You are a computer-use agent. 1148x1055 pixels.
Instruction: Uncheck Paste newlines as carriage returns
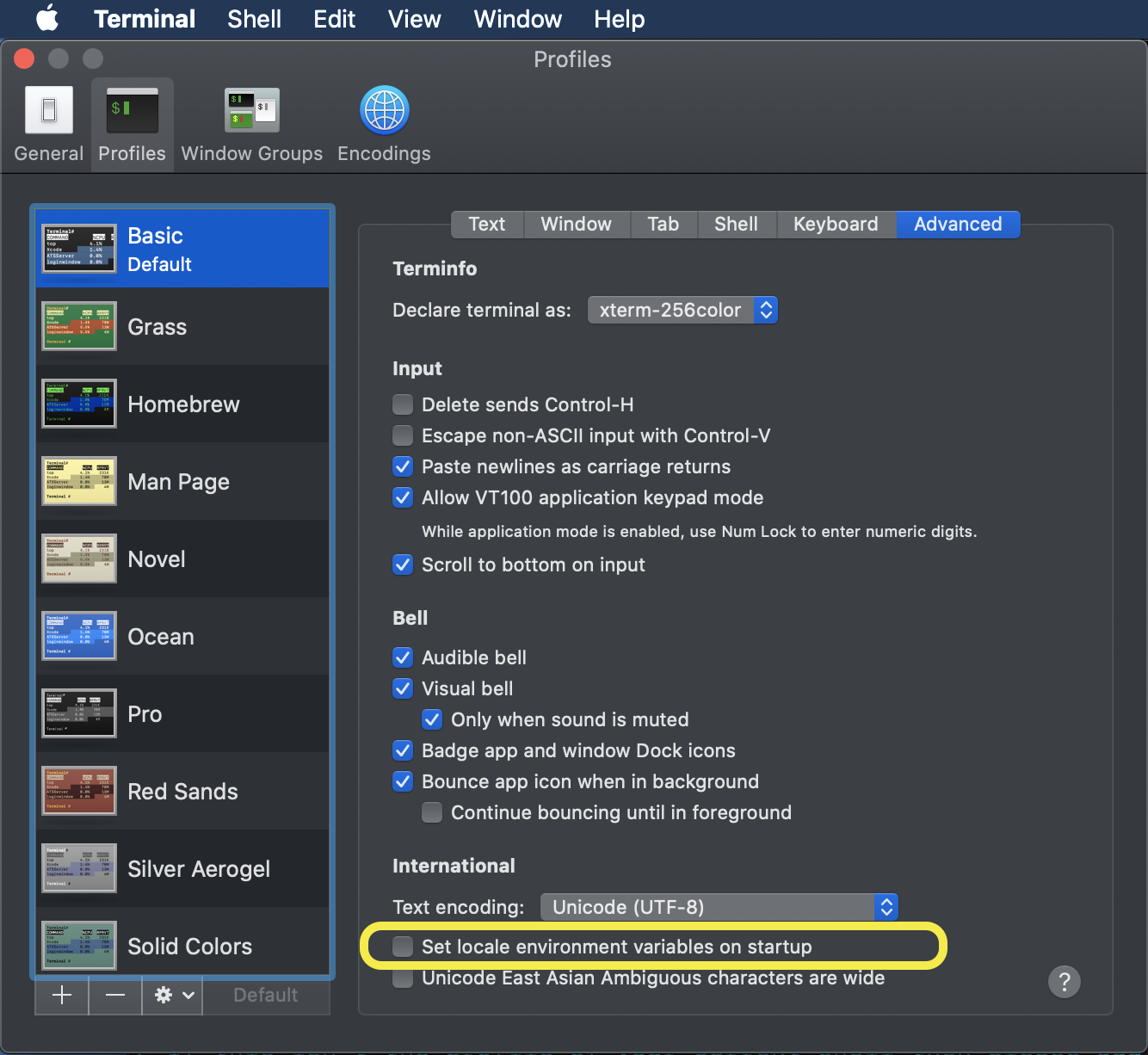point(403,466)
